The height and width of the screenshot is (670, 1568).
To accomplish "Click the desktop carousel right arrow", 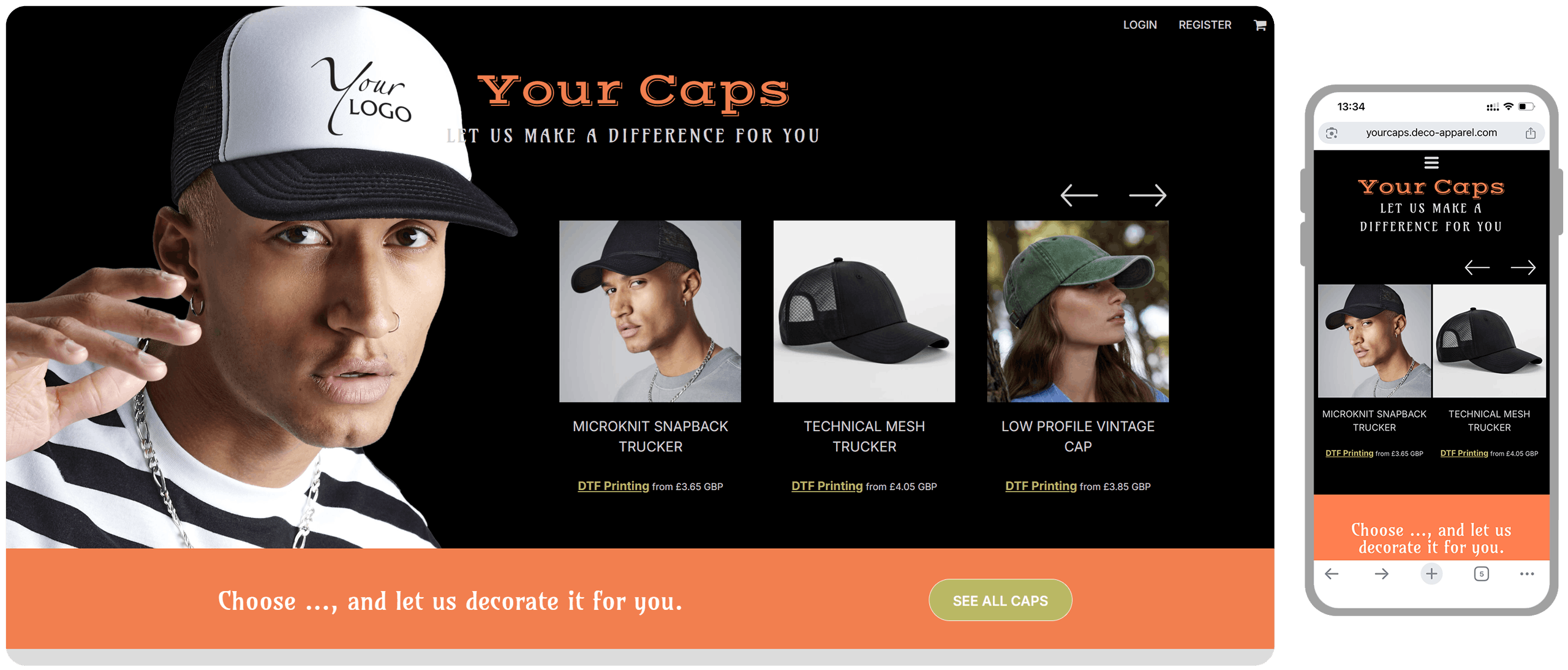I will pyautogui.click(x=1147, y=195).
